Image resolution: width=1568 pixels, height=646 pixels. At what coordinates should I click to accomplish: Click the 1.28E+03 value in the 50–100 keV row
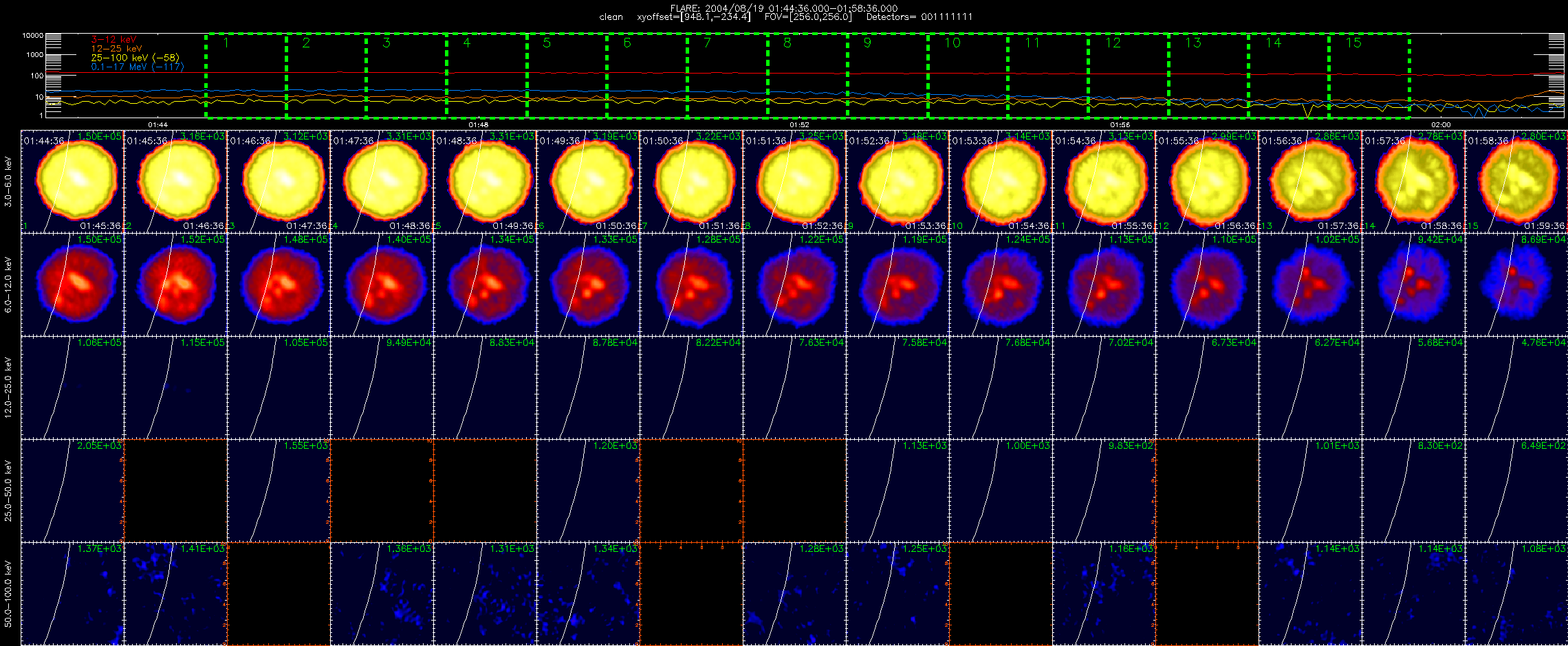tap(822, 548)
